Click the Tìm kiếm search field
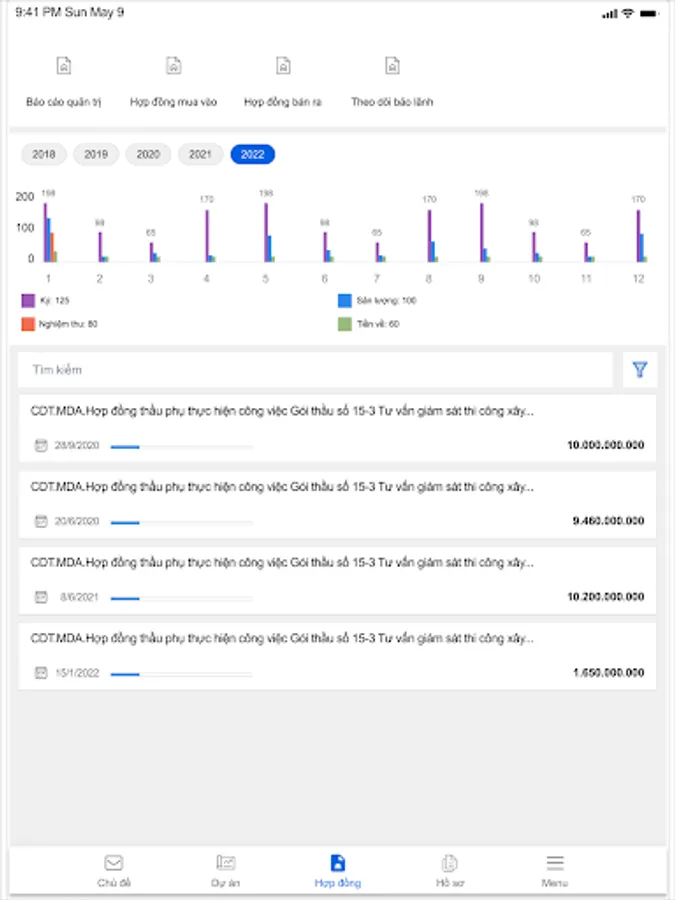The width and height of the screenshot is (675, 900). (315, 369)
